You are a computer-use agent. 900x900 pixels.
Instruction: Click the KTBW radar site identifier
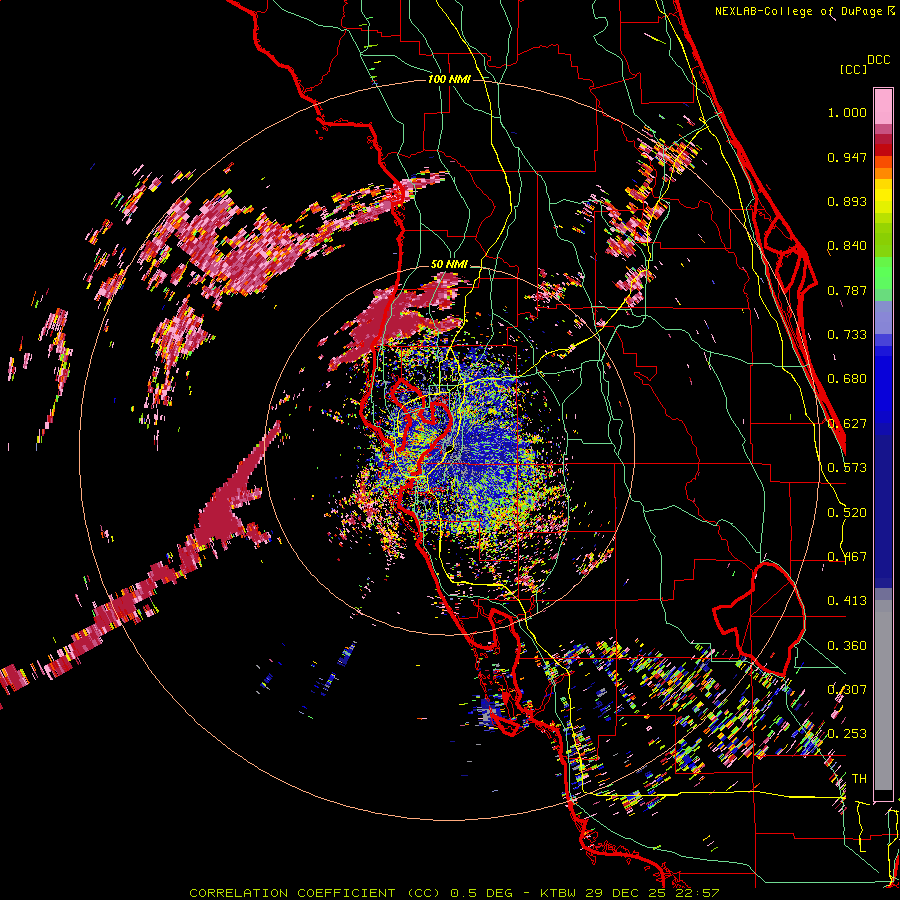pyautogui.click(x=560, y=893)
